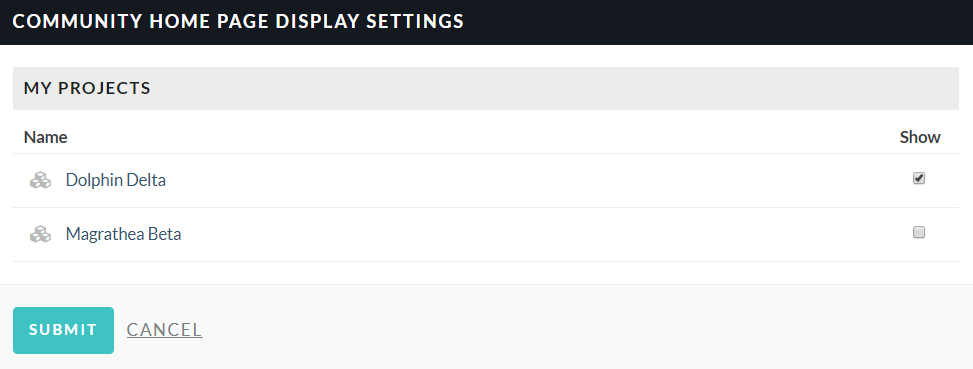Cancel the display settings changes
The image size is (973, 369).
(164, 330)
